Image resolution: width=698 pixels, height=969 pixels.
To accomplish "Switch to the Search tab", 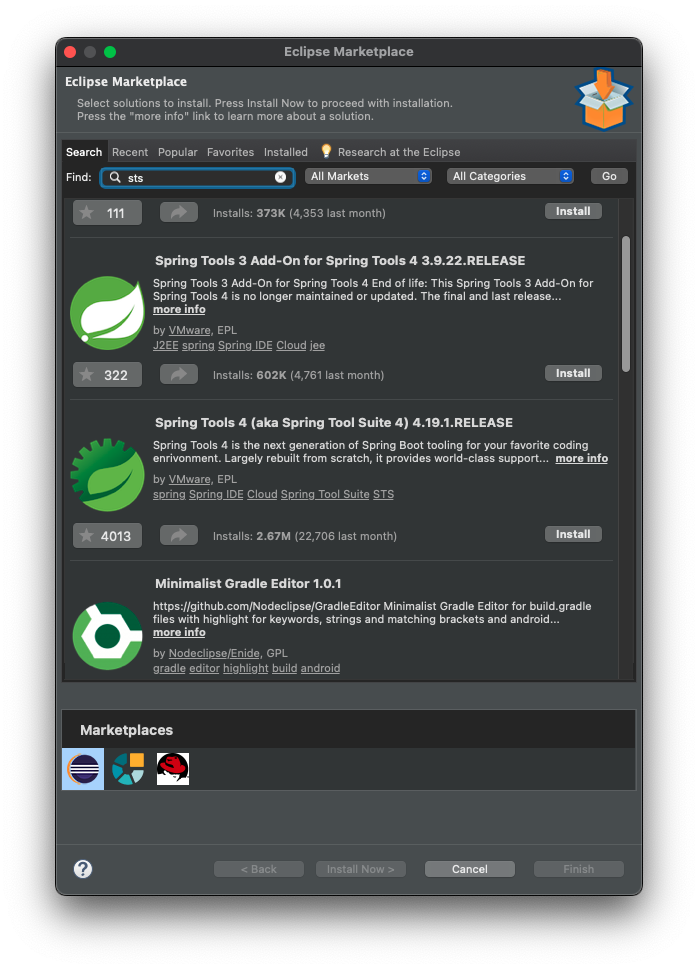I will pos(84,152).
